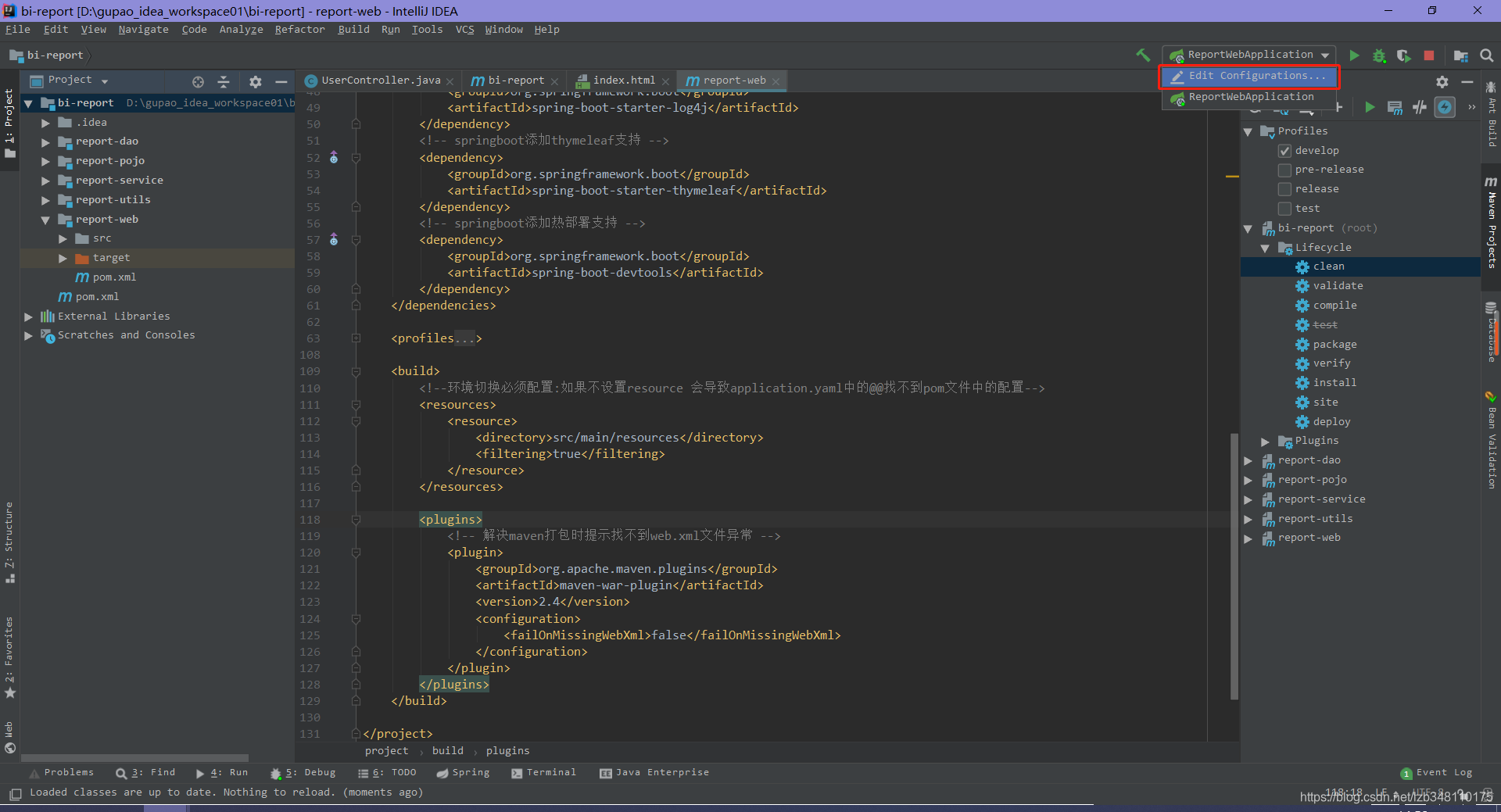Show more Maven toolbar actions chevron
Image resolution: width=1501 pixels, height=812 pixels.
[1471, 107]
